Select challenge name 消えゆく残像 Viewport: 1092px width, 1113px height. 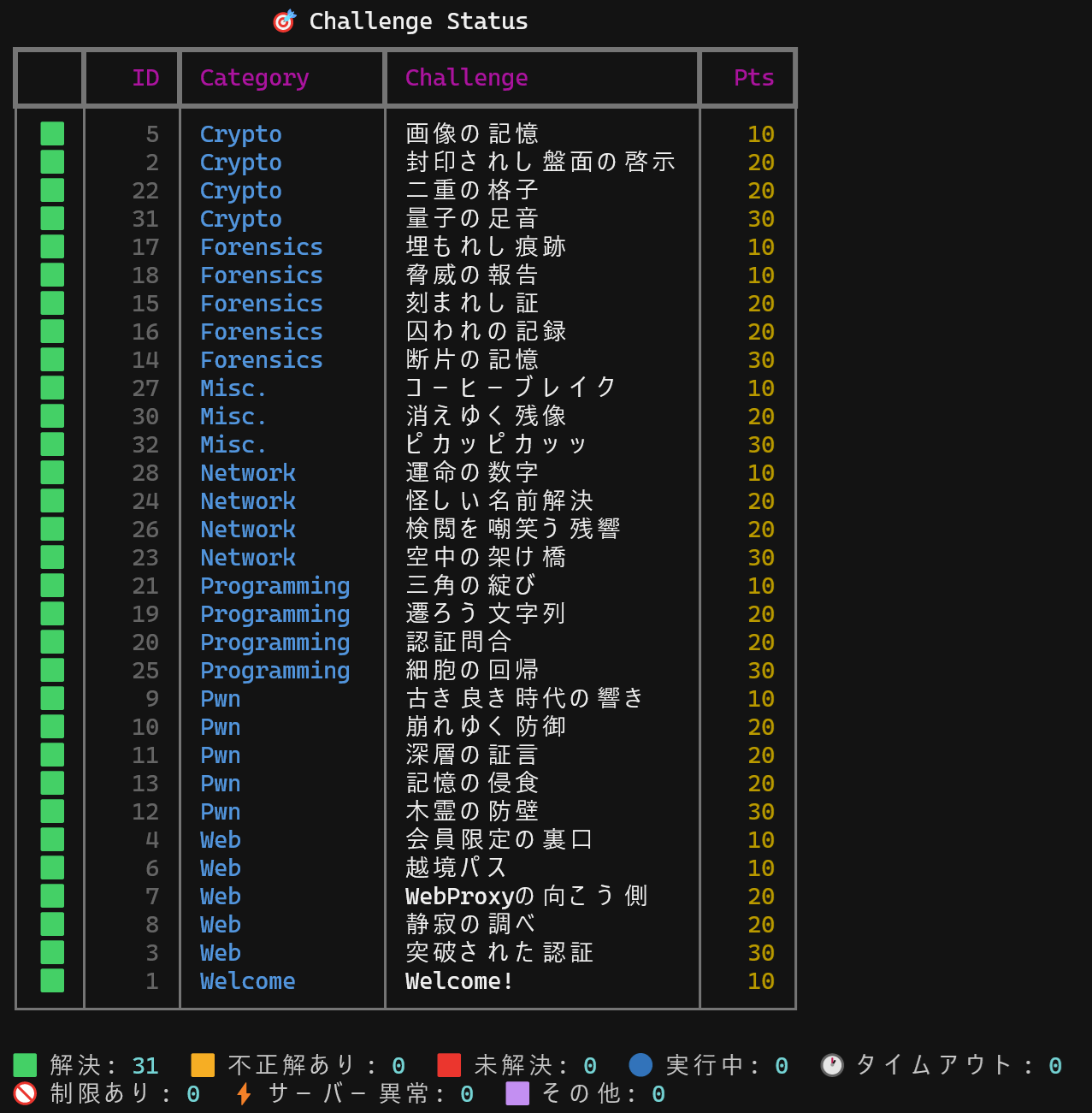tap(487, 416)
